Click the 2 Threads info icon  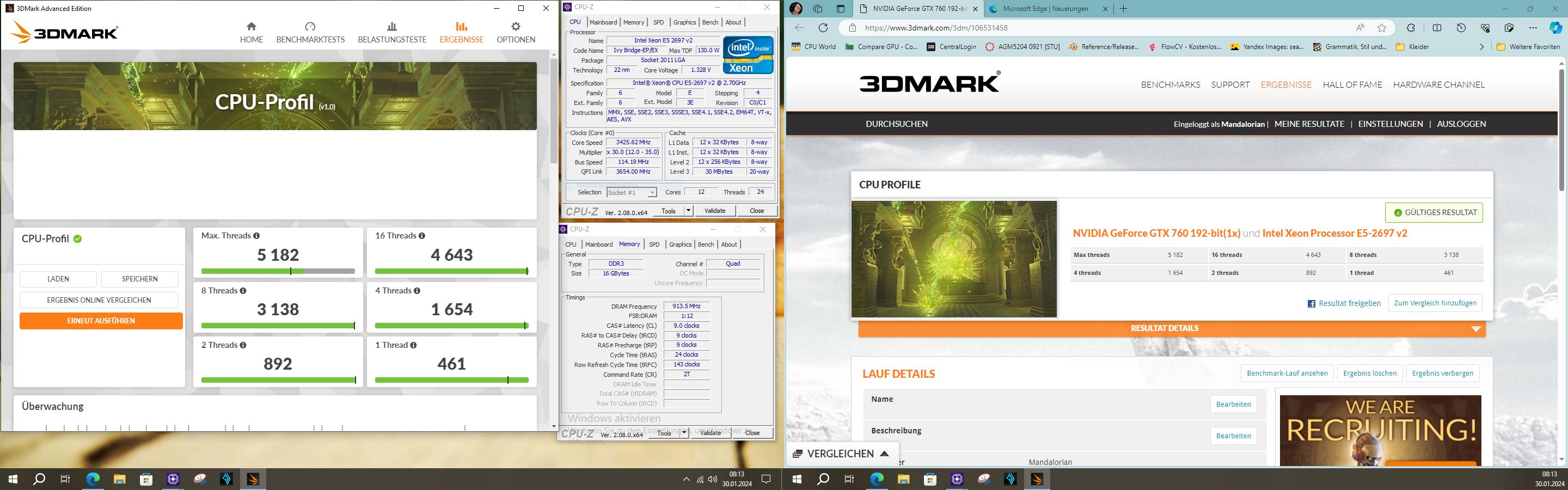tap(243, 345)
